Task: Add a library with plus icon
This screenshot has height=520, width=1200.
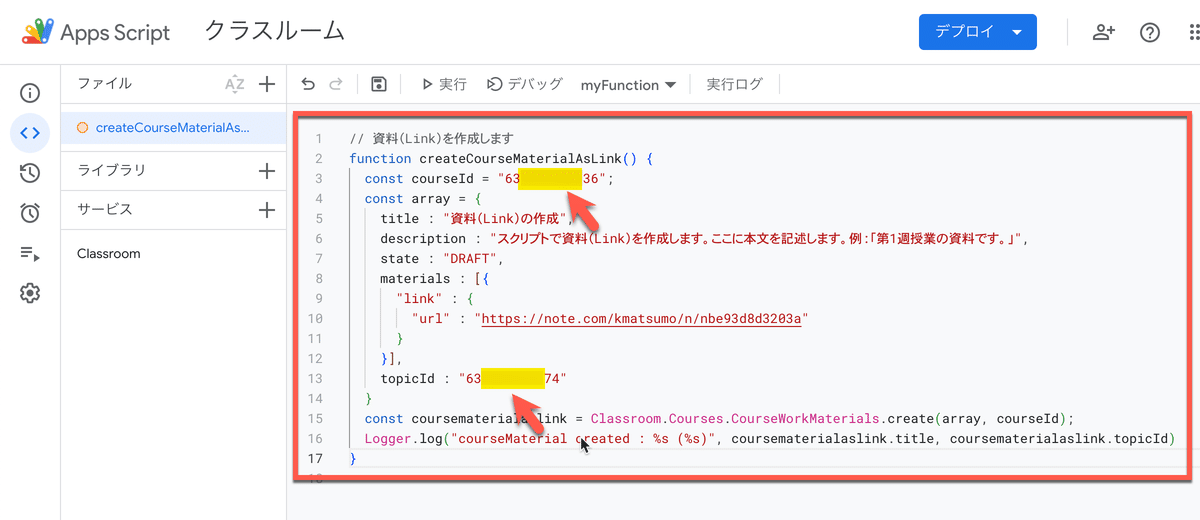Action: click(x=267, y=171)
